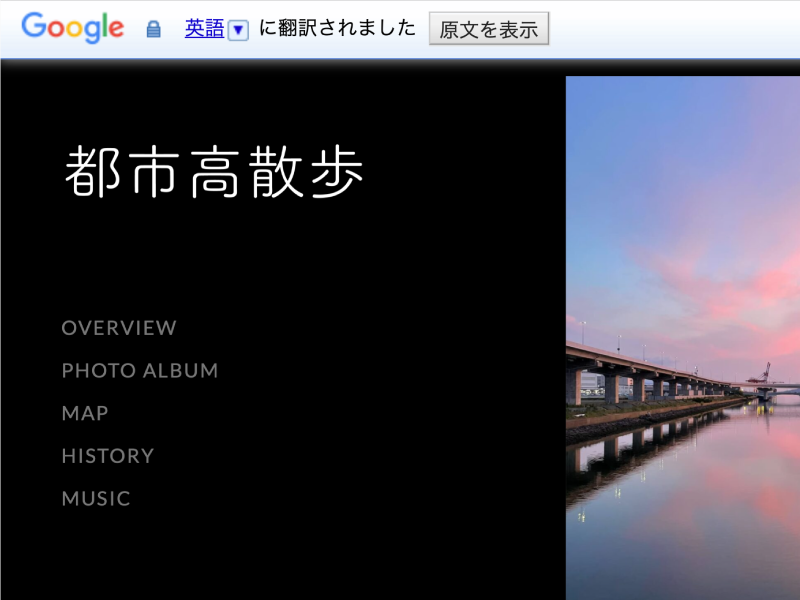800x600 pixels.
Task: Open the HISTORY section
Action: pyautogui.click(x=108, y=456)
